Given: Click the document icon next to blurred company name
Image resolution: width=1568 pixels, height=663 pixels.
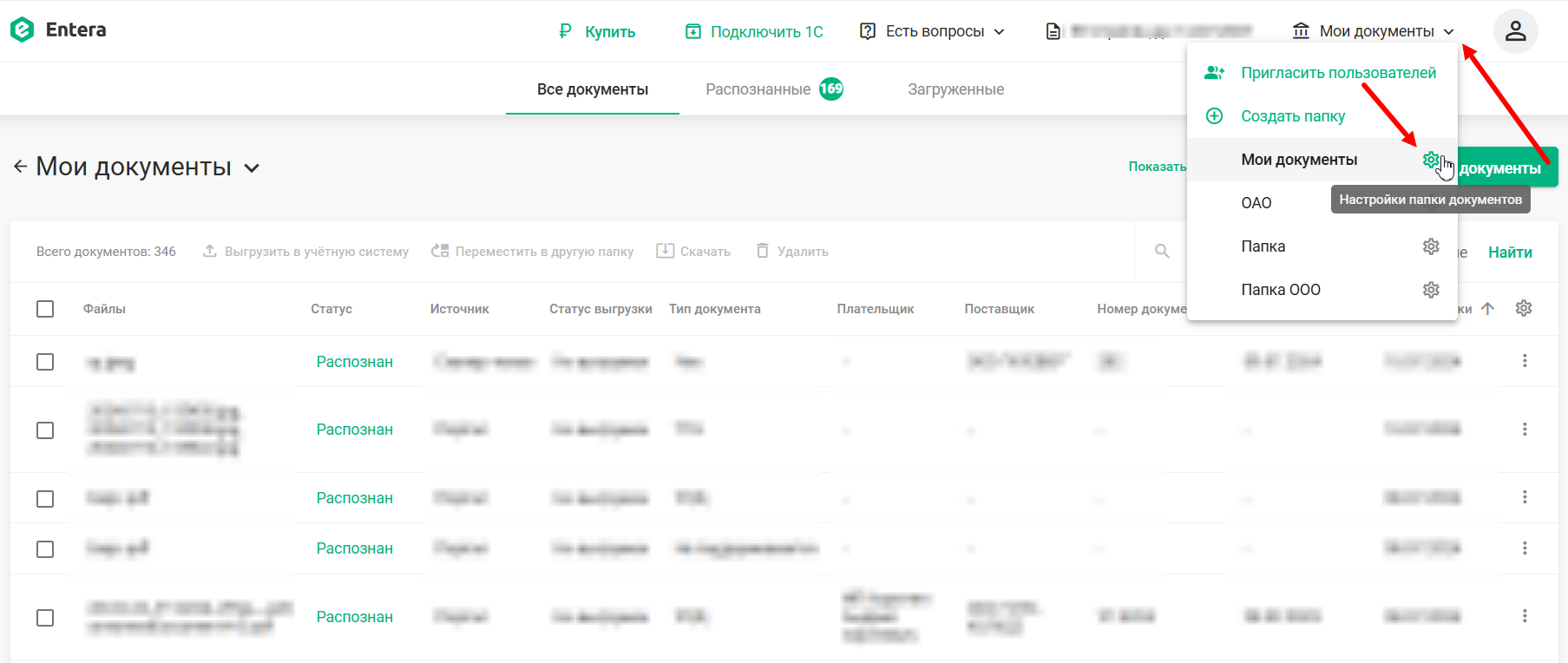Looking at the screenshot, I should click(x=1053, y=31).
